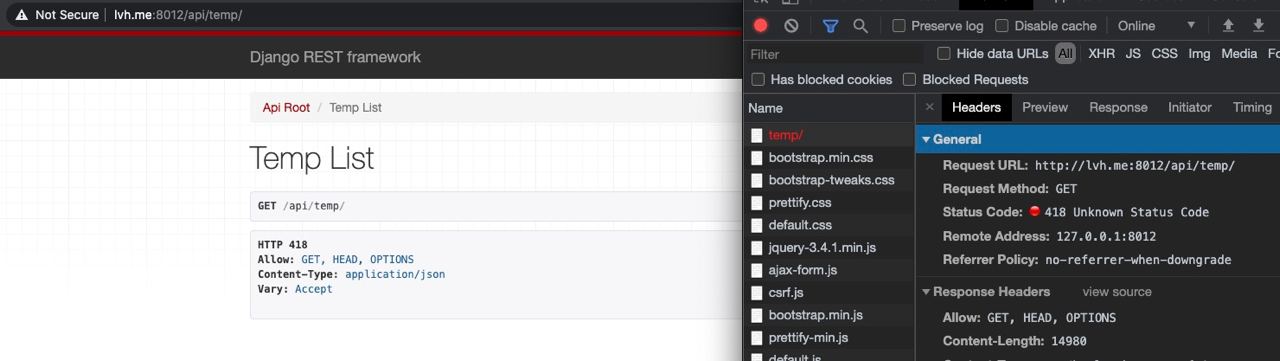Filter requests by Img type
This screenshot has width=1280, height=361.
coord(1199,53)
